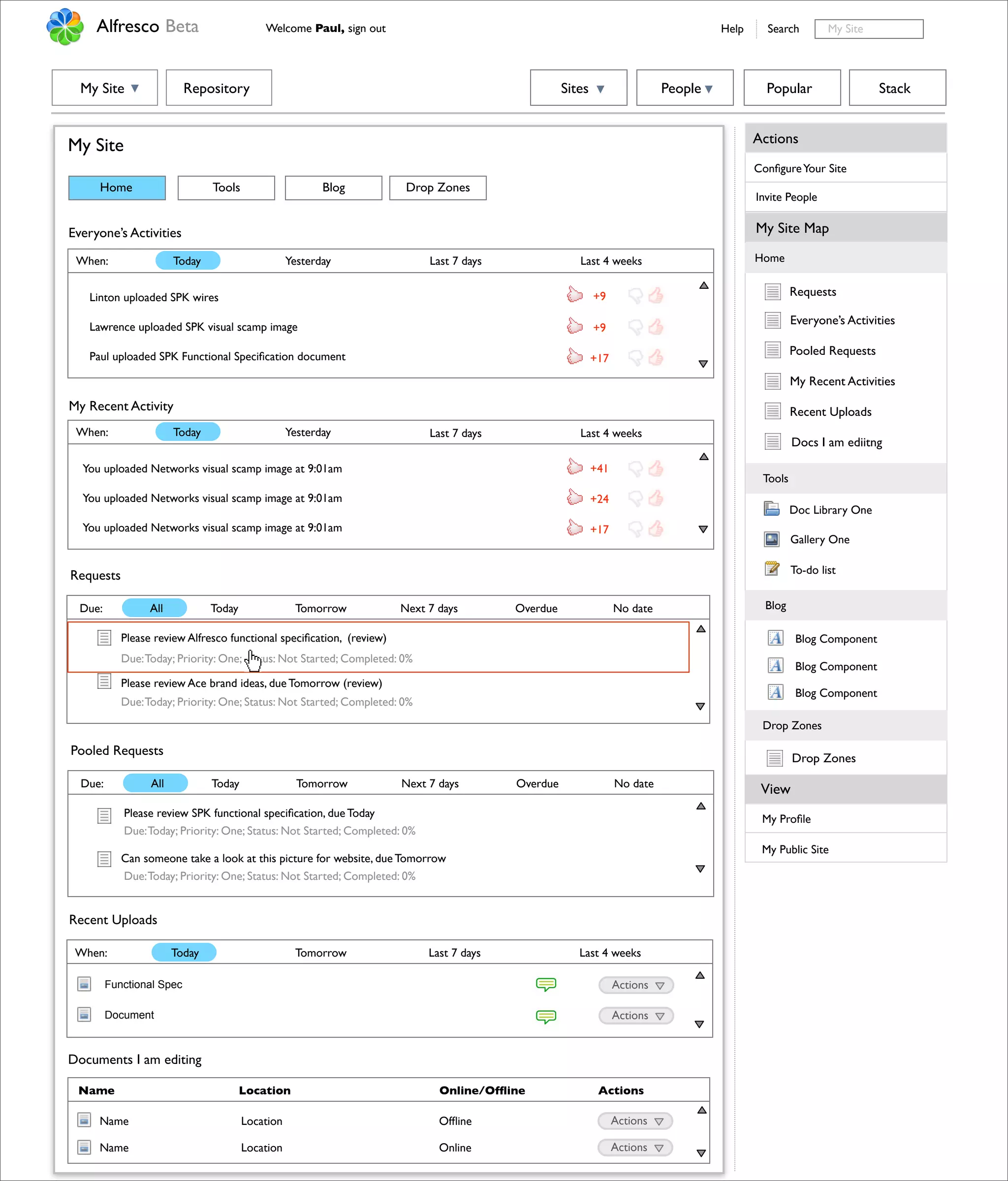Thumbs down Linton uploaded SPK wires

click(635, 296)
